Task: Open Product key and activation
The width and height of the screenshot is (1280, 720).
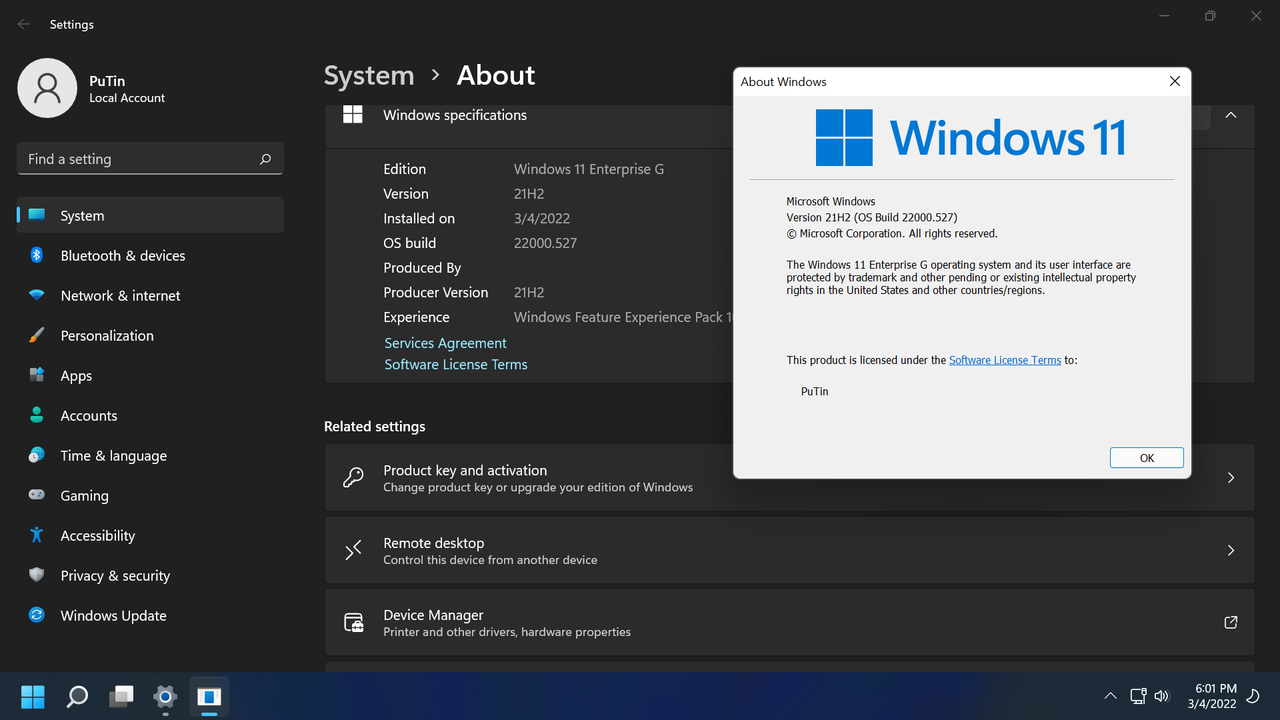Action: tap(790, 478)
